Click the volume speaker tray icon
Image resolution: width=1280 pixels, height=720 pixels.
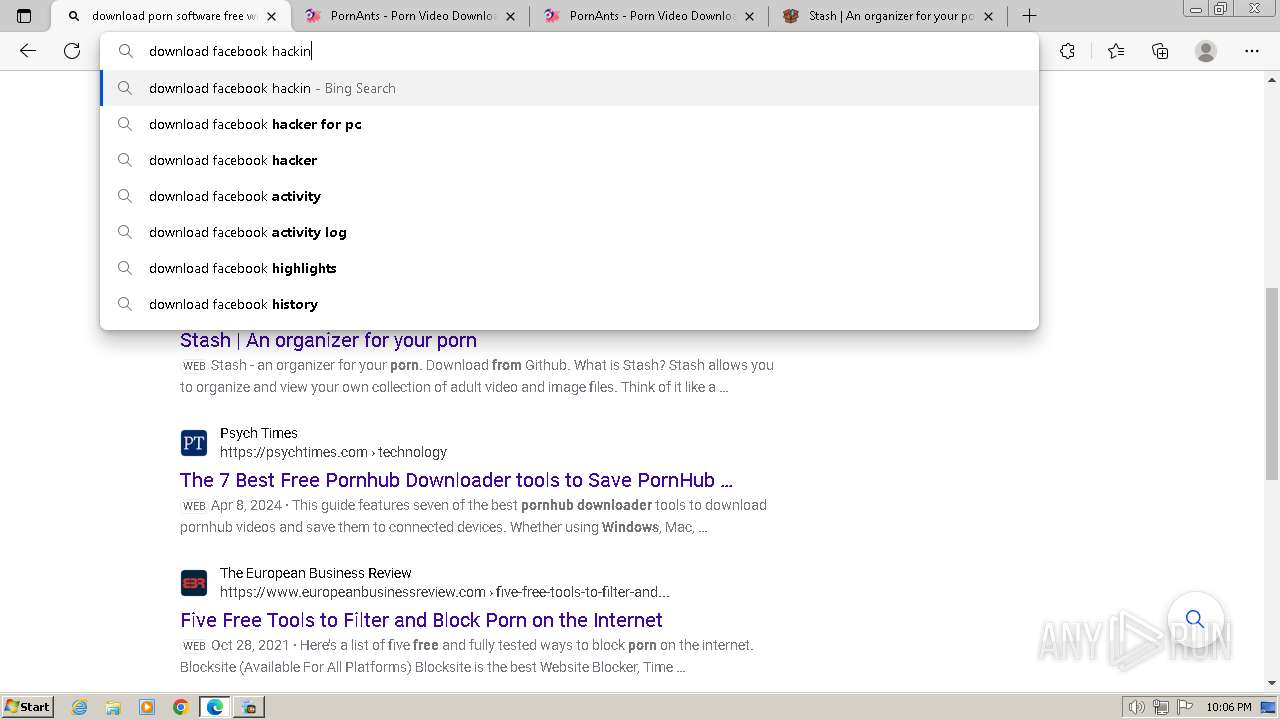1138,707
